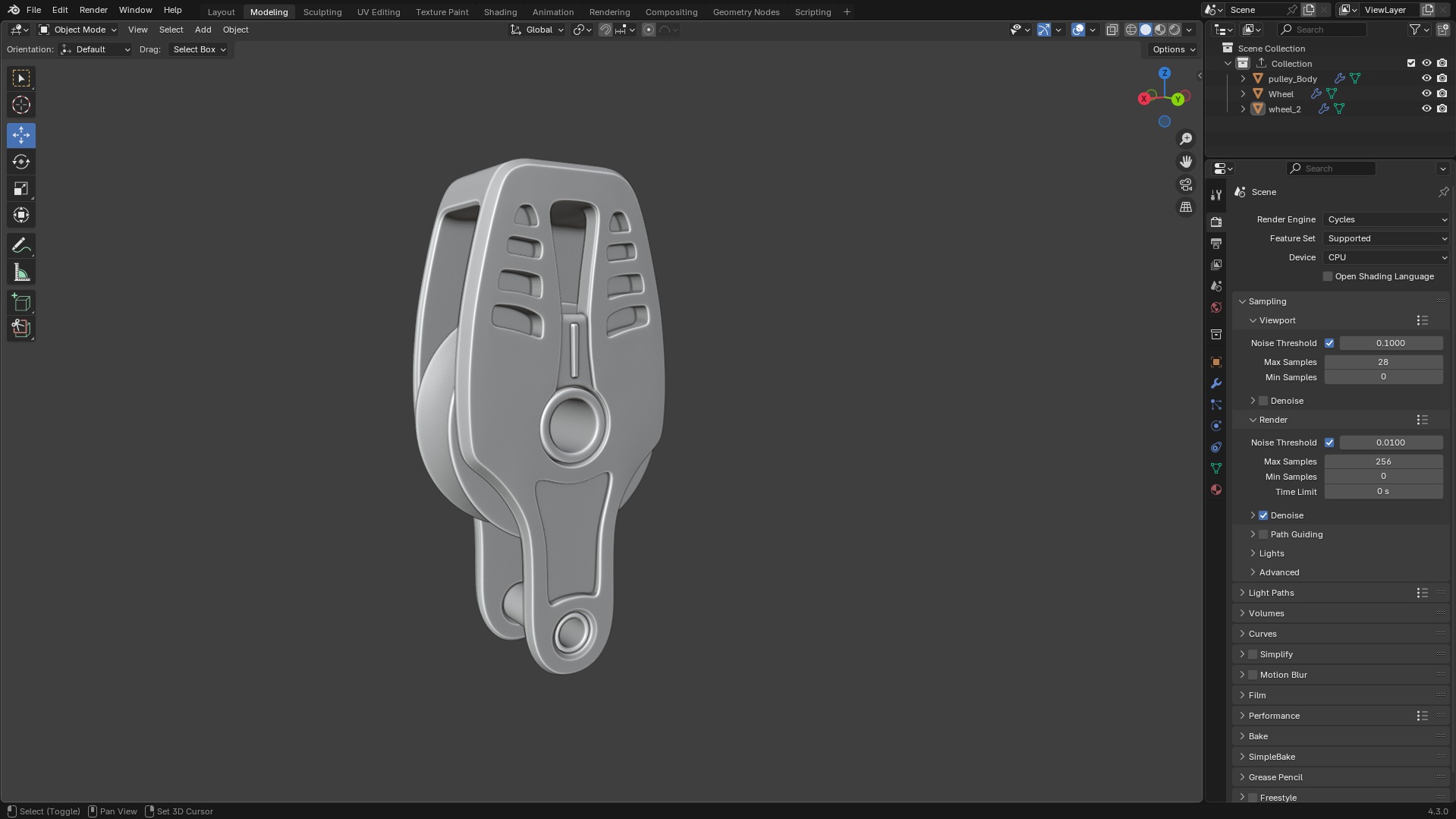Open the Device dropdown set to CPU
This screenshot has width=1456, height=819.
click(x=1387, y=257)
